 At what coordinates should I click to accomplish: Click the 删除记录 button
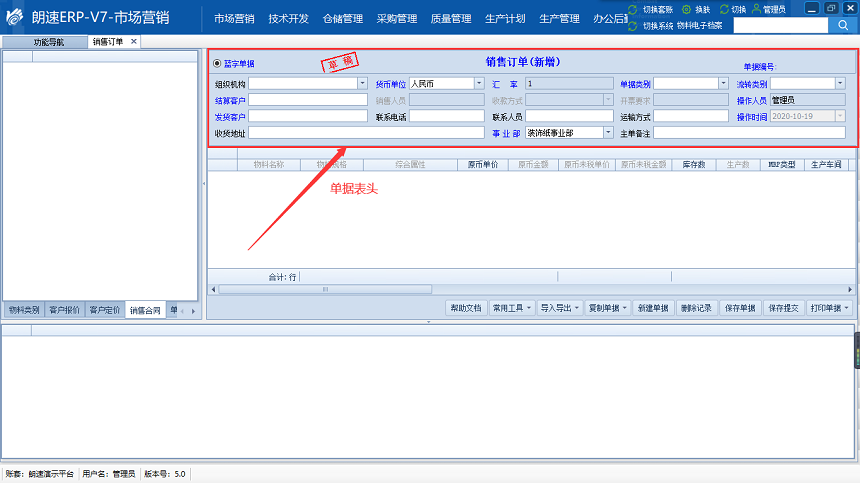click(x=697, y=308)
